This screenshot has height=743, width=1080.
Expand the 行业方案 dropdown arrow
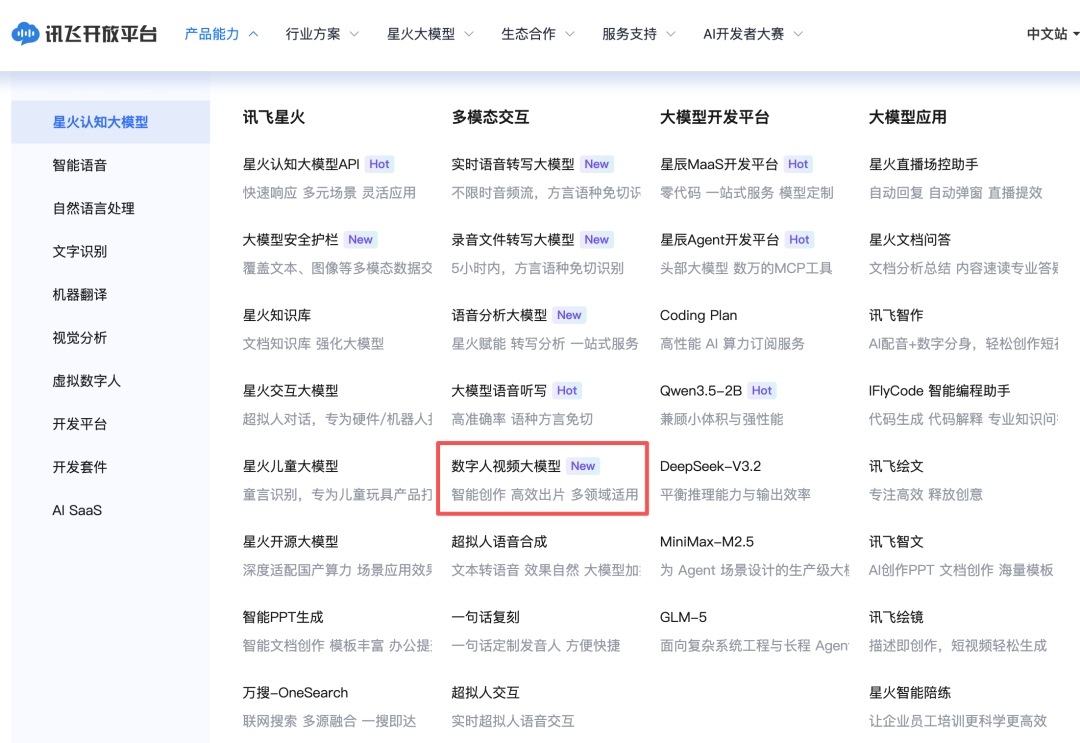coord(354,34)
